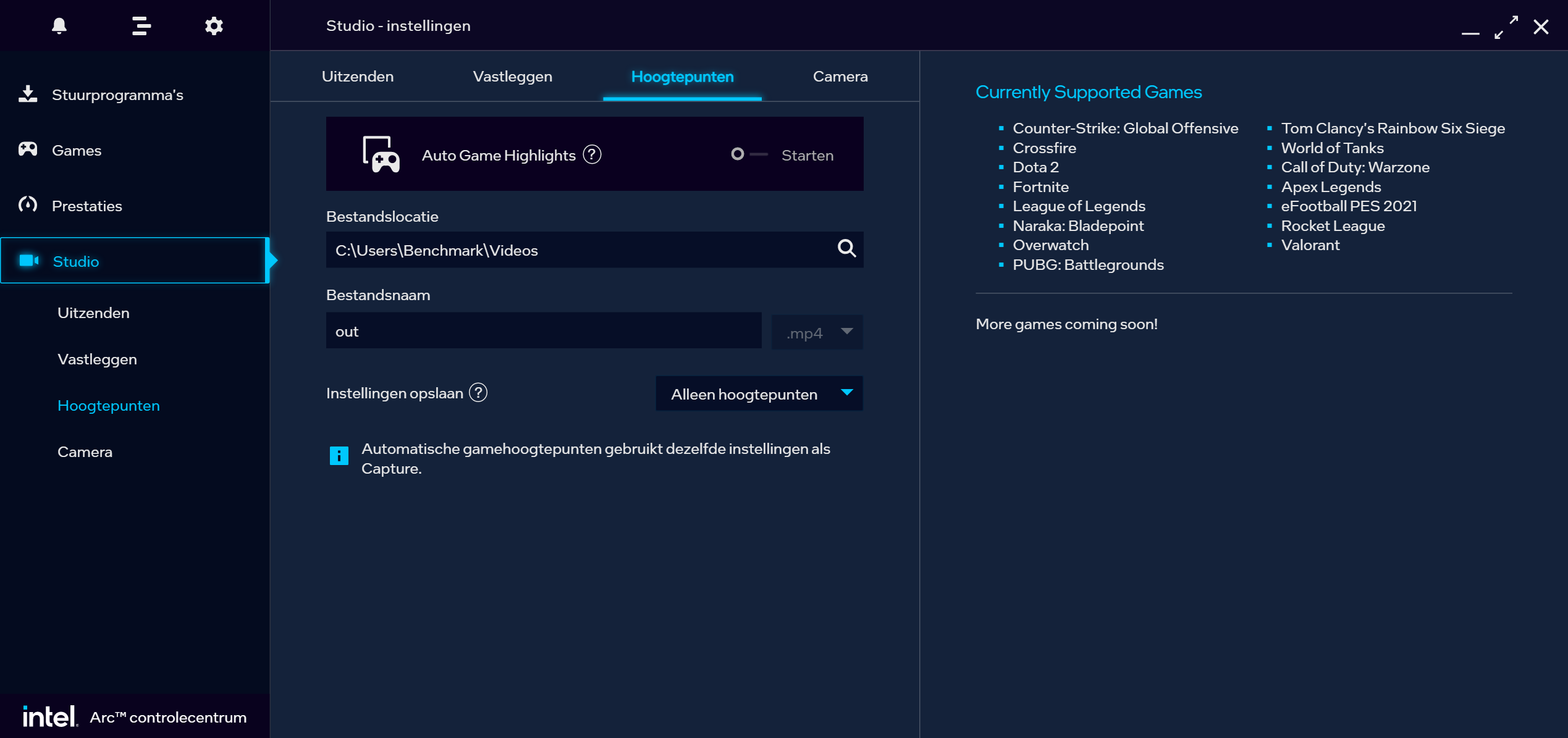Click the Studio camera icon
1568x738 pixels.
pyautogui.click(x=28, y=261)
